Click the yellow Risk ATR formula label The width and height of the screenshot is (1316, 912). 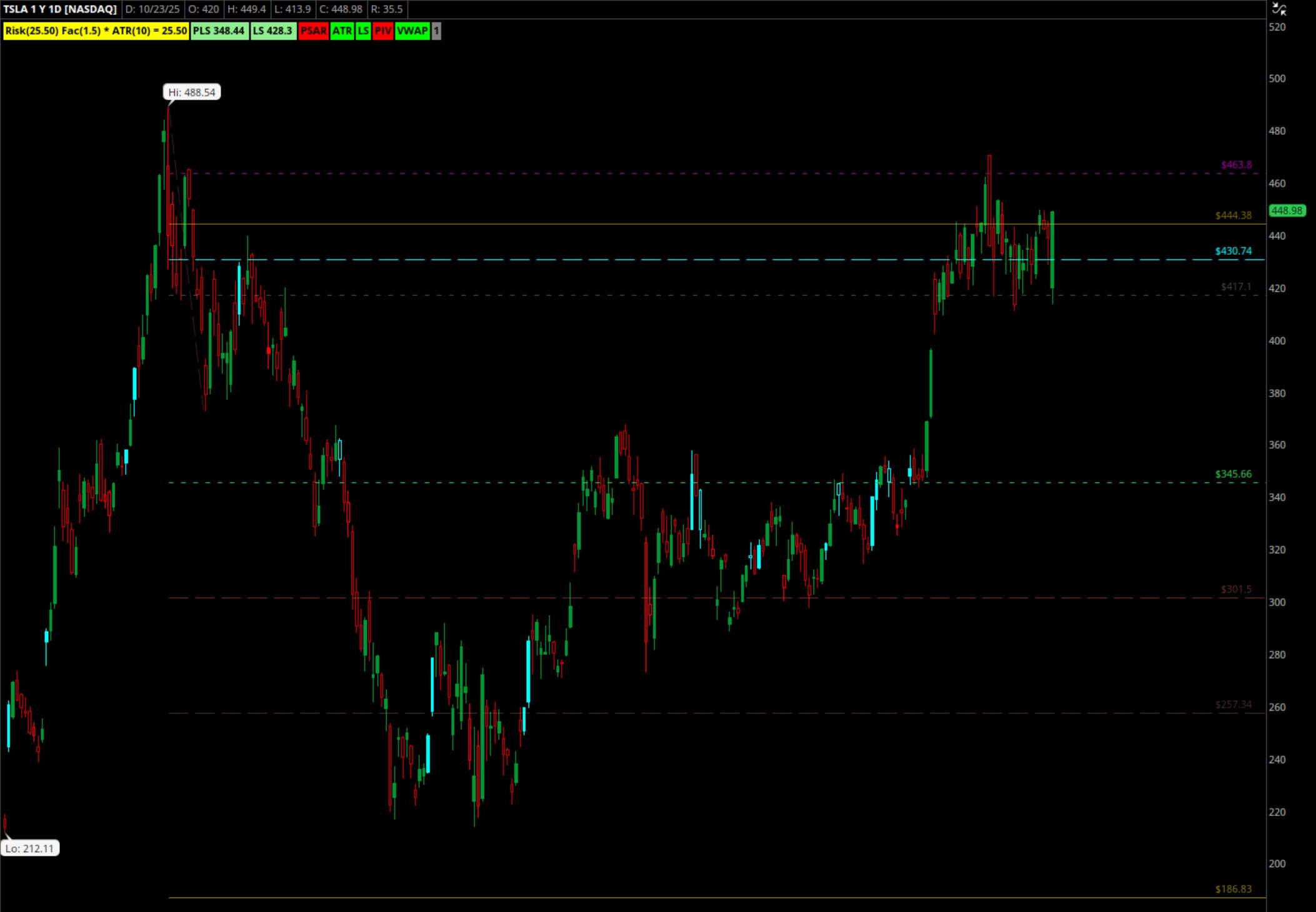pyautogui.click(x=96, y=31)
